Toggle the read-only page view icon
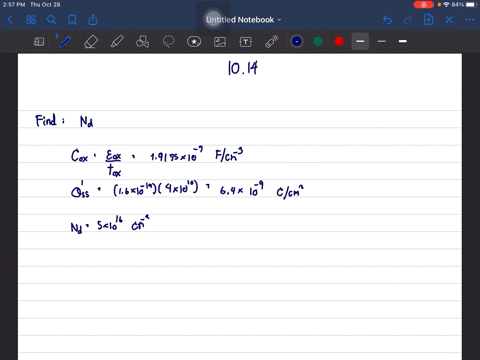480x360 pixels. click(39, 42)
